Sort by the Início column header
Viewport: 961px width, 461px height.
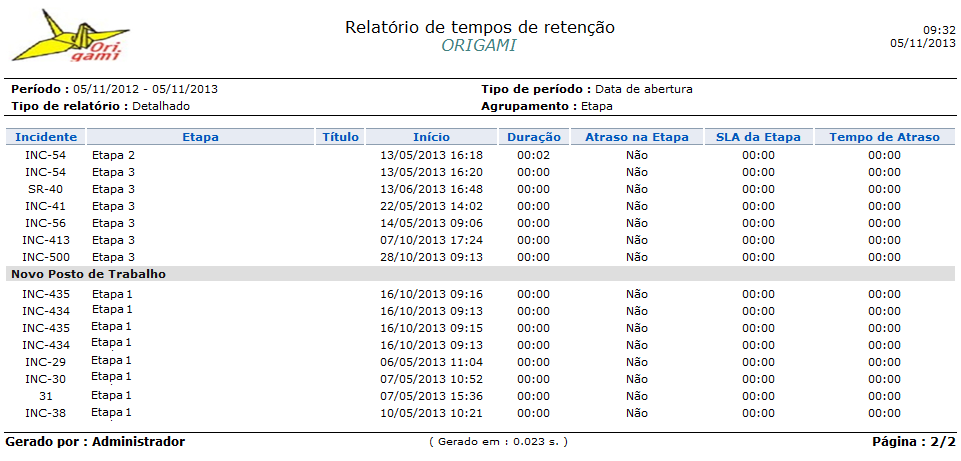click(x=431, y=137)
